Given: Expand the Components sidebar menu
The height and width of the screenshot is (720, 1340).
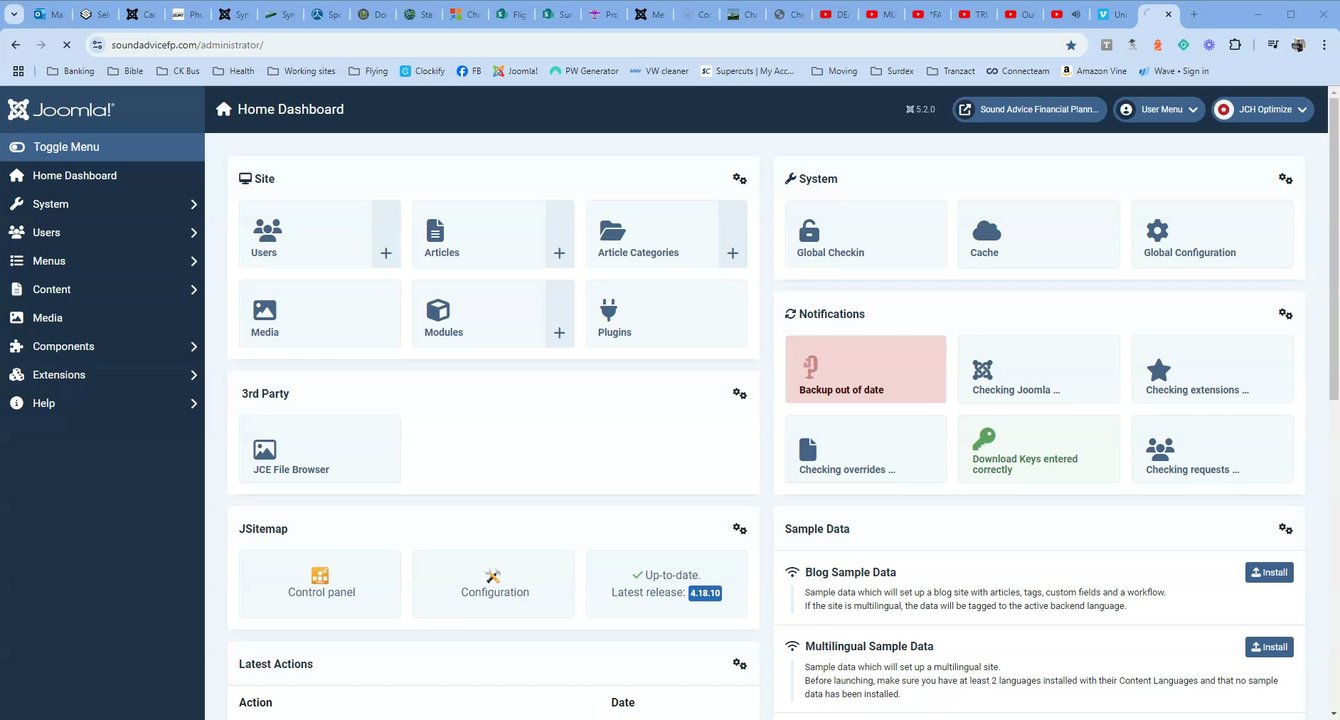Looking at the screenshot, I should [x=102, y=346].
